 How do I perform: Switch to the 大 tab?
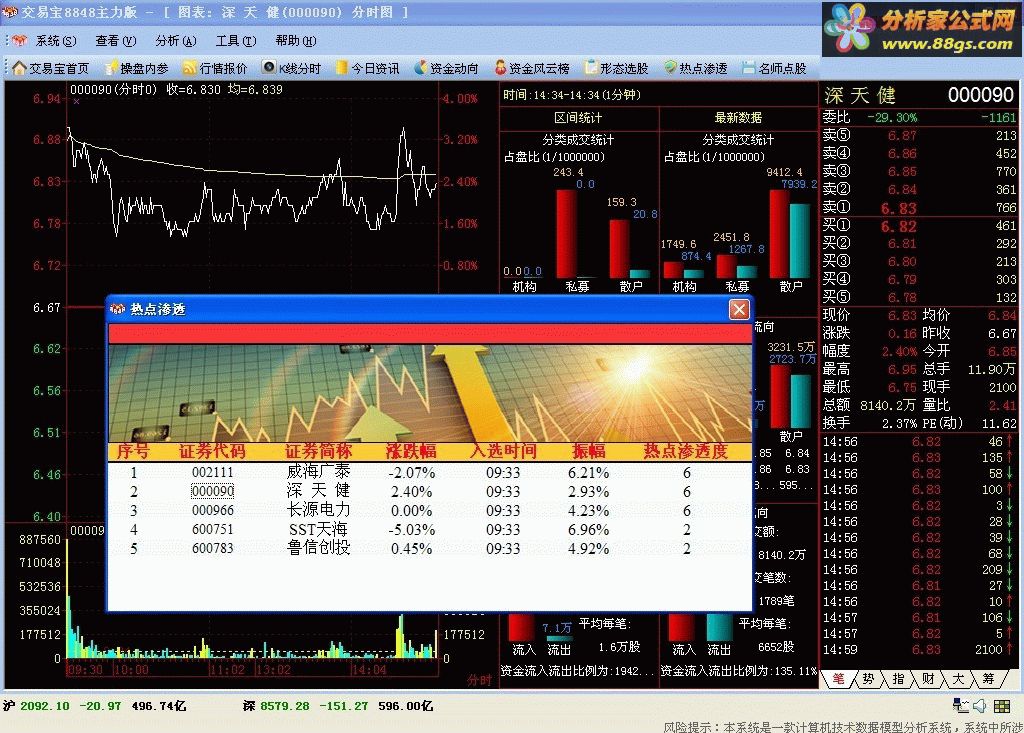tap(958, 679)
